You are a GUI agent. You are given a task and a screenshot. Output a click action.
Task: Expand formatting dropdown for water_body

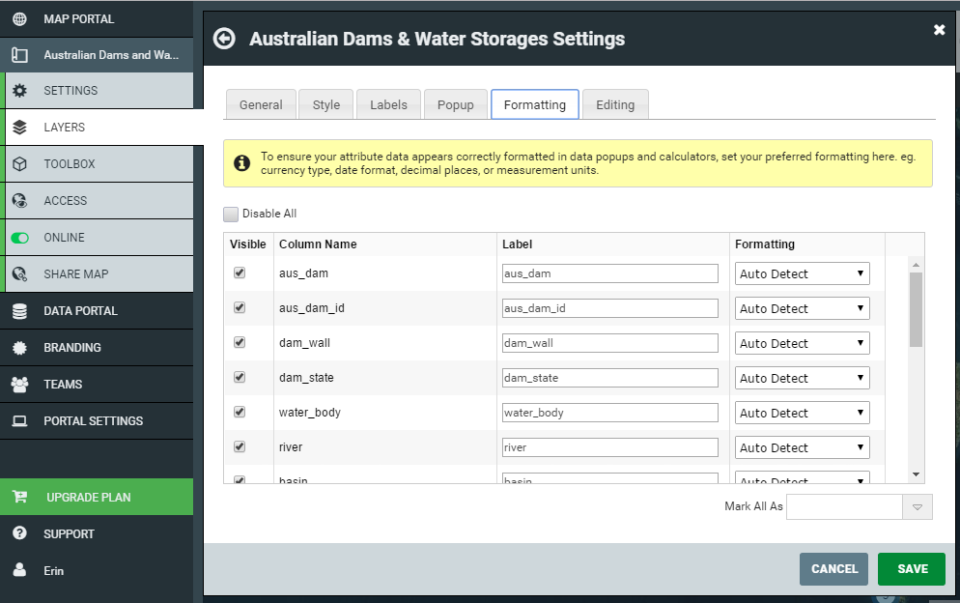pos(802,413)
